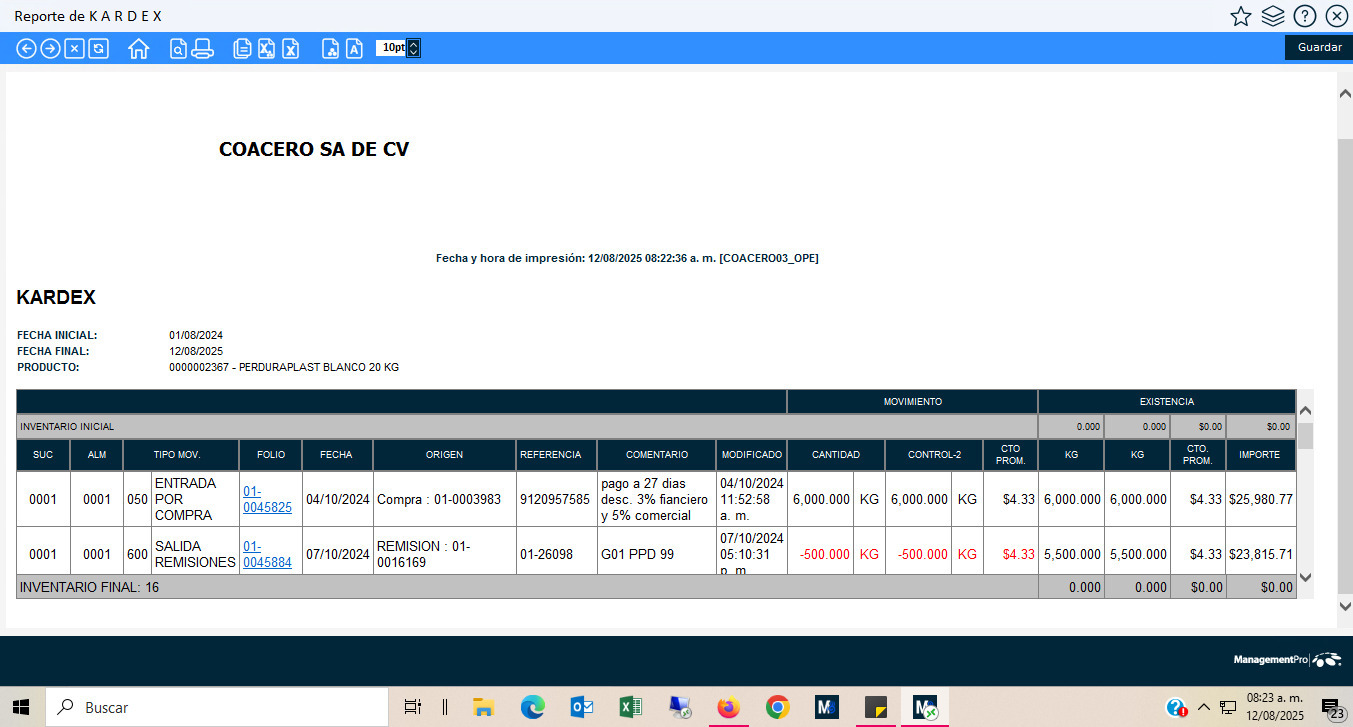This screenshot has width=1353, height=727.
Task: Open Sticky Notes from taskbar
Action: (x=876, y=707)
